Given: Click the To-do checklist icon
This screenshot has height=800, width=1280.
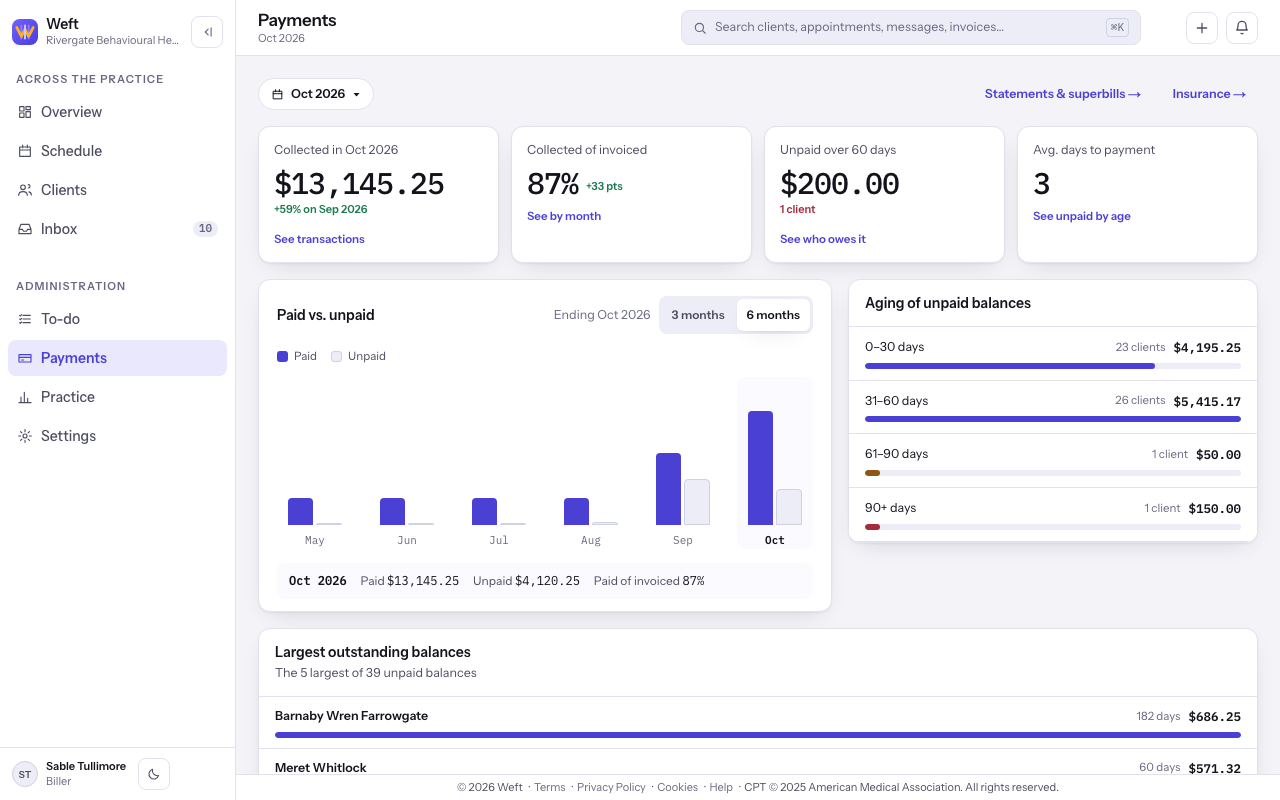Looking at the screenshot, I should 25,319.
